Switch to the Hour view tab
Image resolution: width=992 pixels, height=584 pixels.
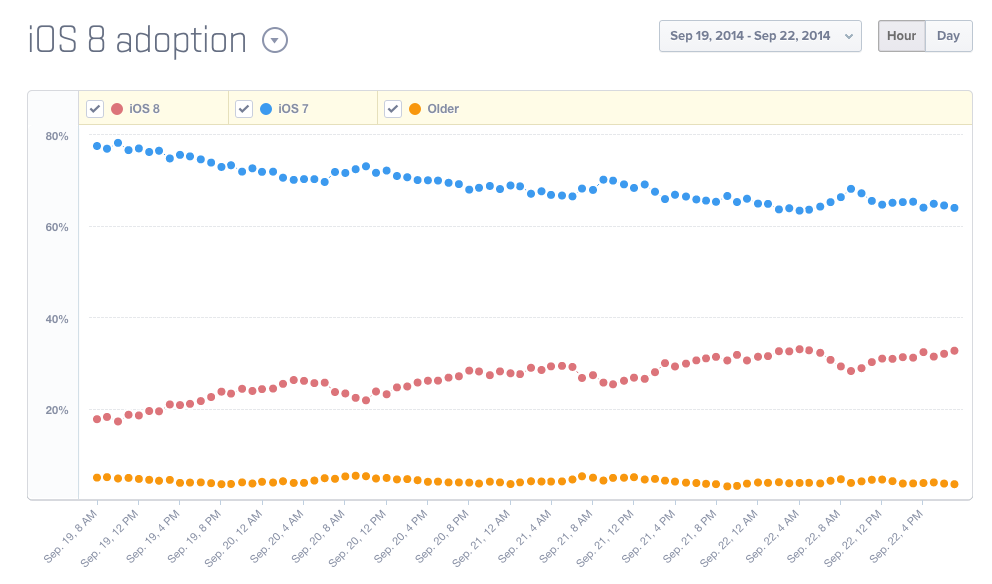point(901,36)
